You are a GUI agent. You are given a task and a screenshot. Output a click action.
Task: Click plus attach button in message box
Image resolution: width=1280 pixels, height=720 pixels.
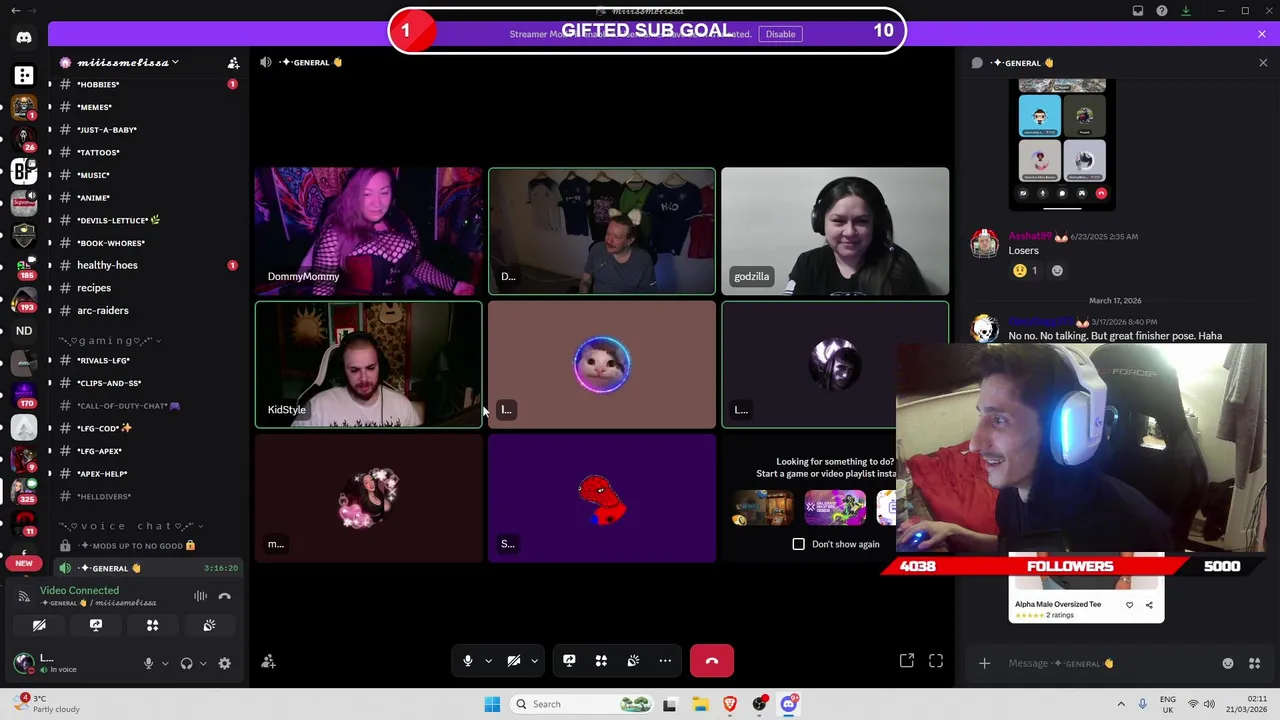click(984, 663)
